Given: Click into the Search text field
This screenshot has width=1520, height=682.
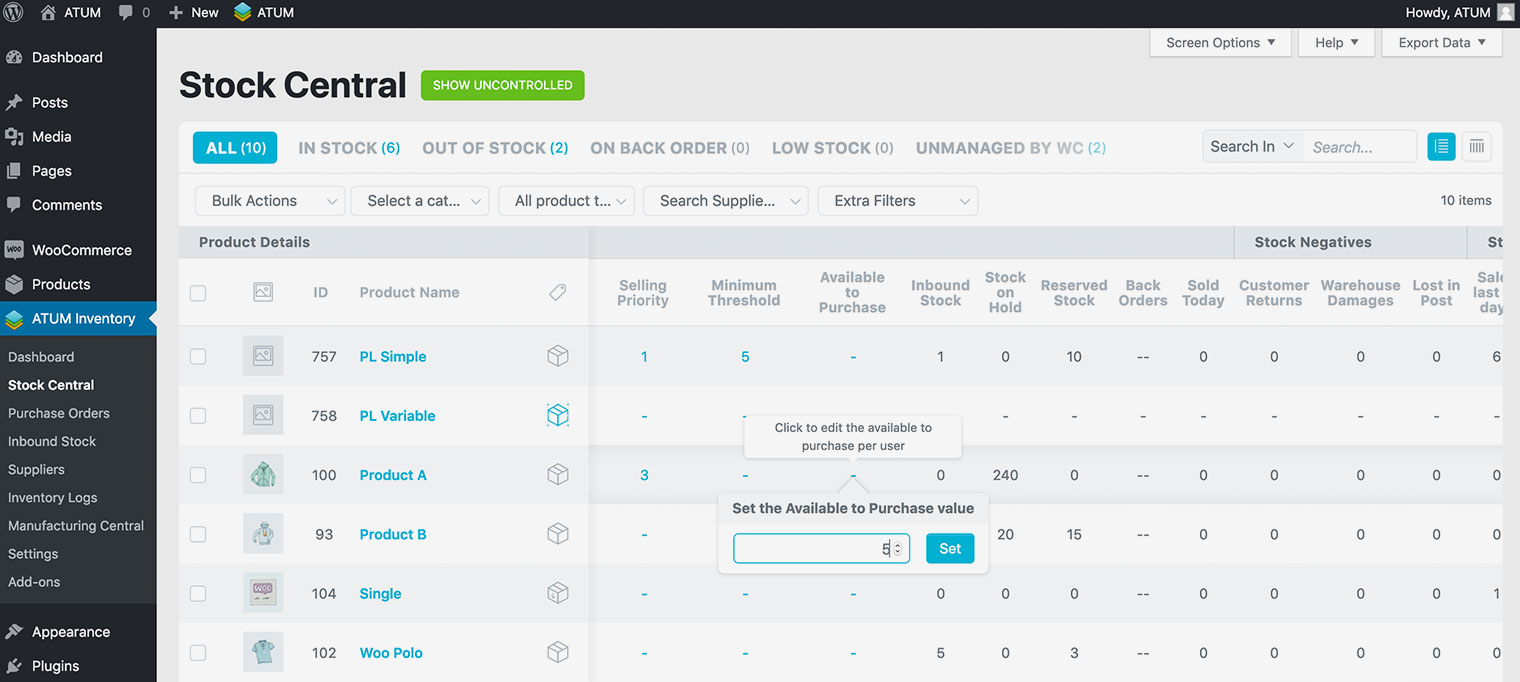Looking at the screenshot, I should click(x=1360, y=147).
